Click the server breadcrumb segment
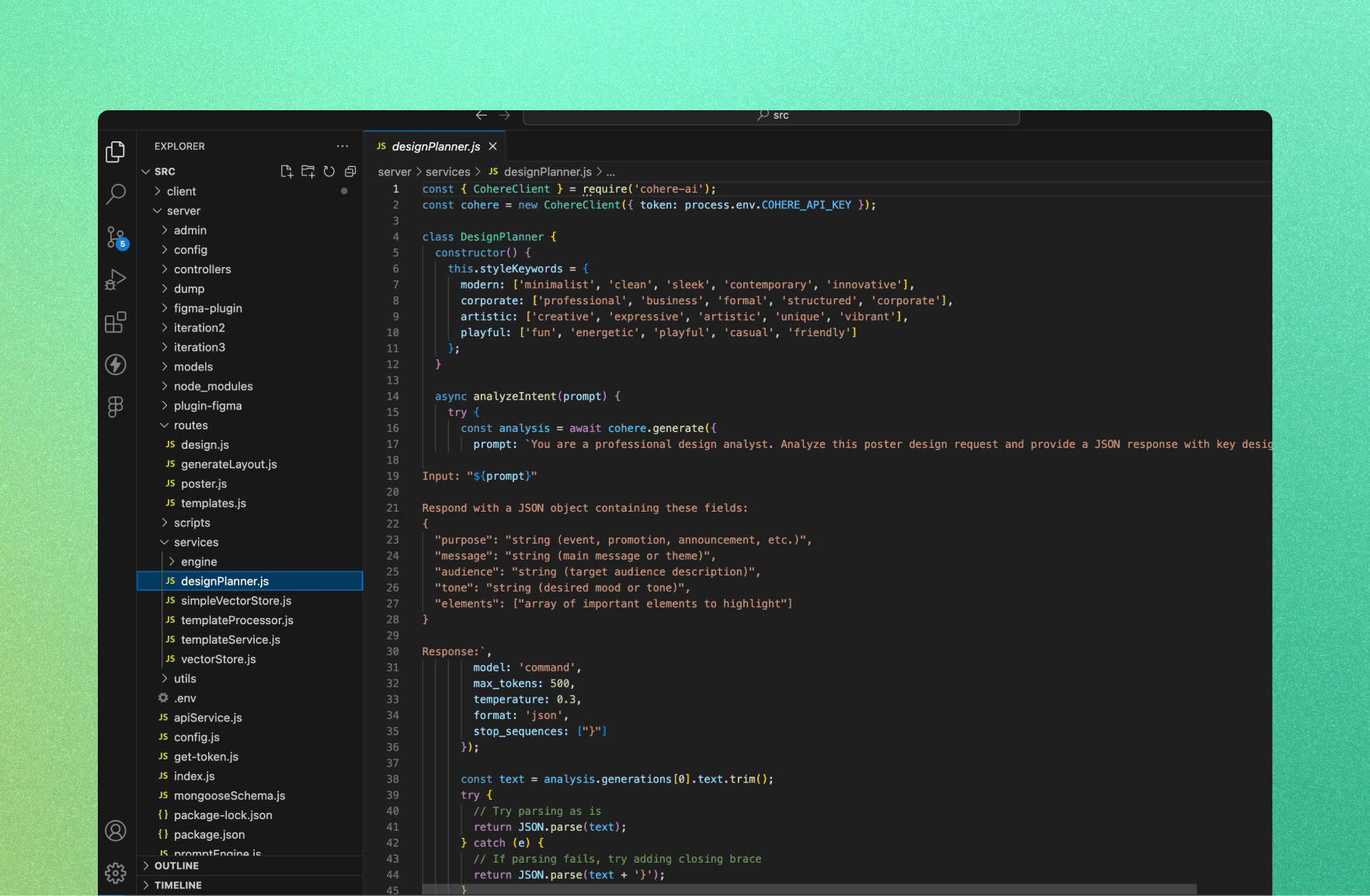Screen dimensions: 1370x896 coord(395,172)
